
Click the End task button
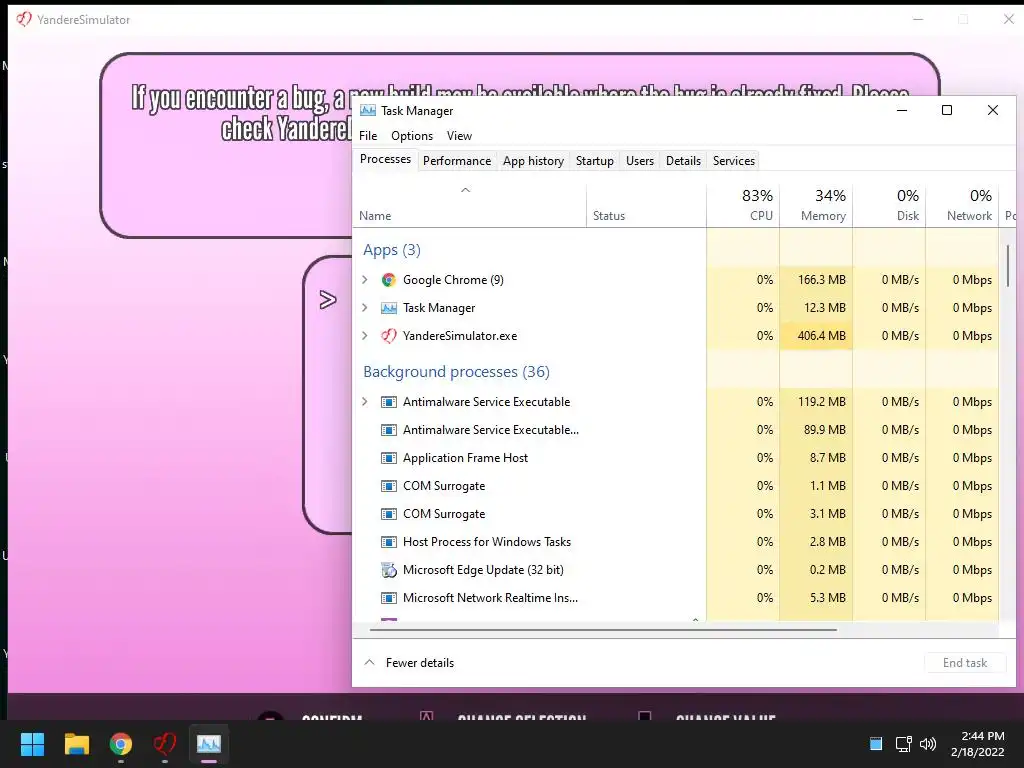pyautogui.click(x=965, y=663)
